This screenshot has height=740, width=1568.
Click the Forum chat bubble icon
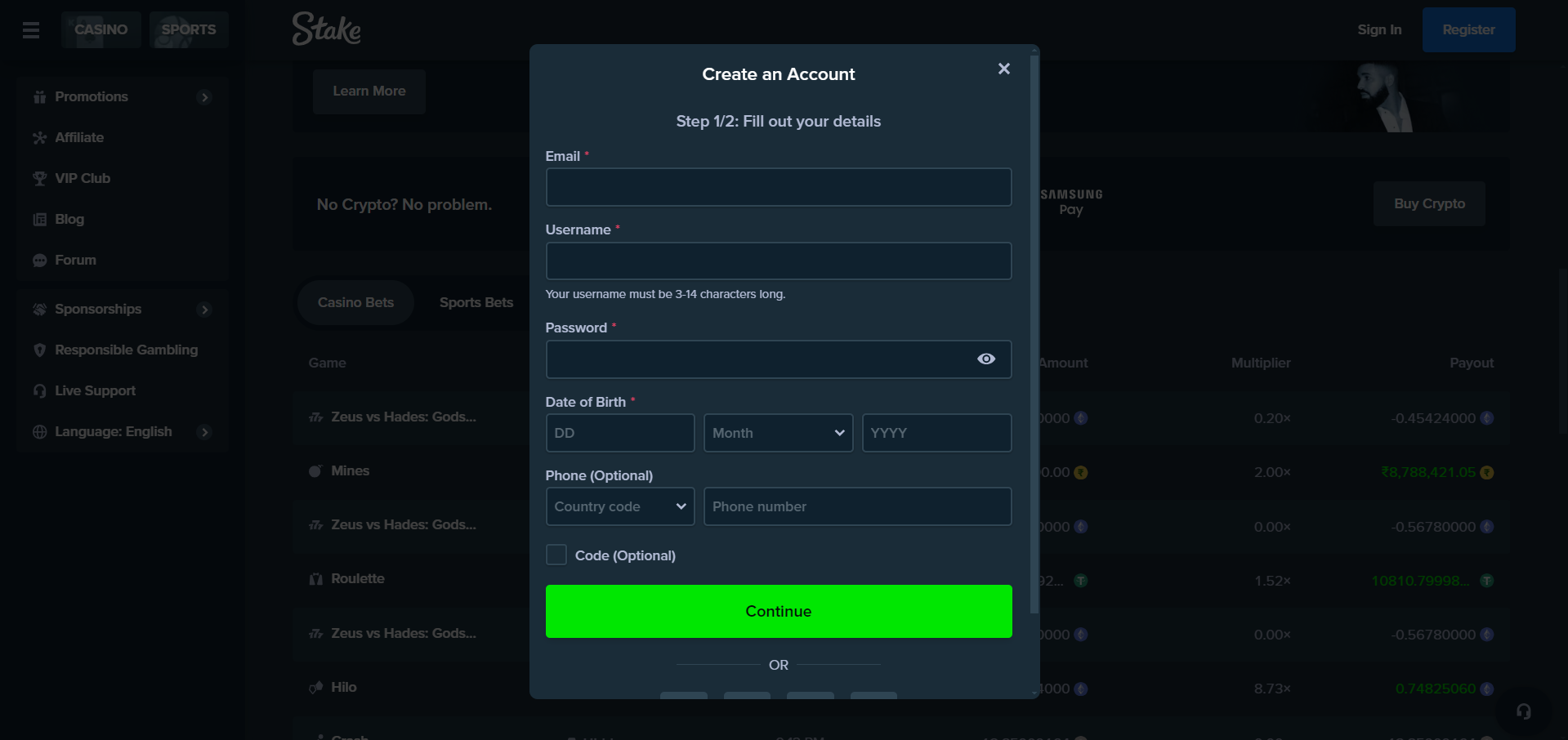pyautogui.click(x=39, y=260)
